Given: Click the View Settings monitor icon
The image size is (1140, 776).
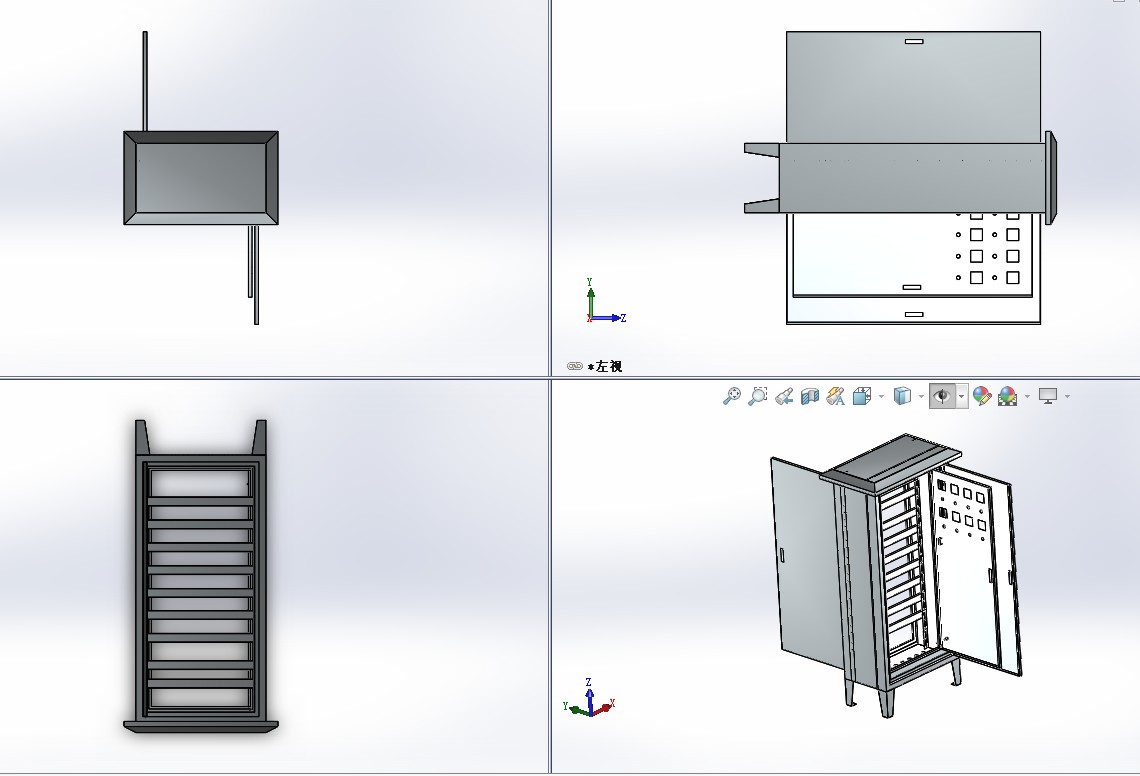Looking at the screenshot, I should click(x=1048, y=396).
